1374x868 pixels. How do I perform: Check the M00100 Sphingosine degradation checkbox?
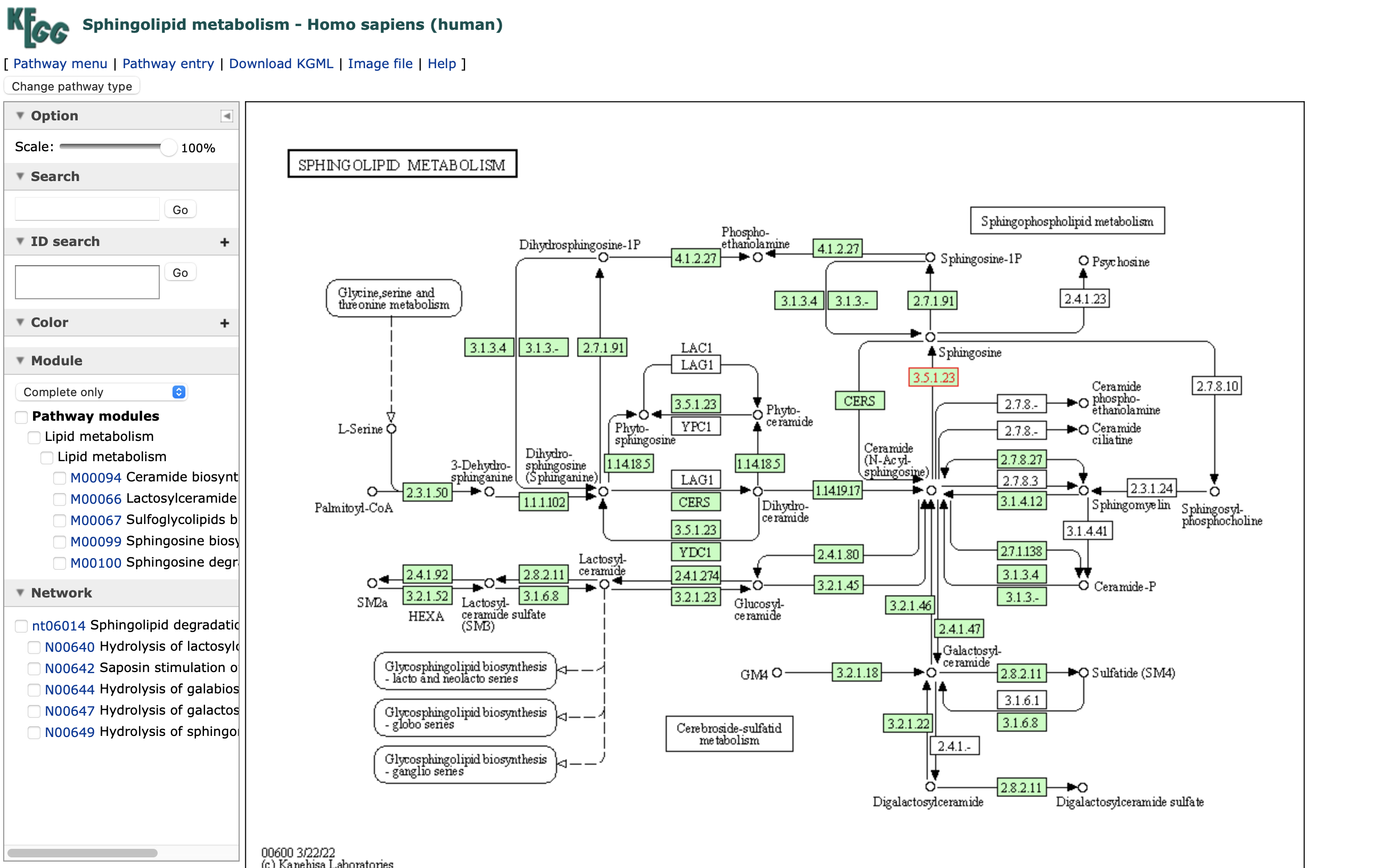(59, 564)
